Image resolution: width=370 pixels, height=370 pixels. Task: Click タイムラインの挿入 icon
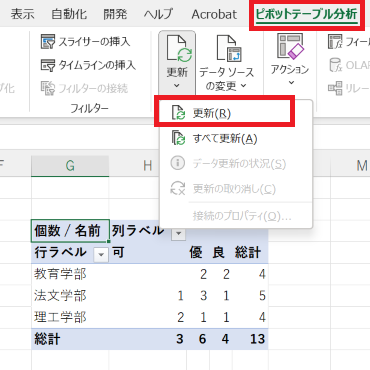click(x=47, y=65)
